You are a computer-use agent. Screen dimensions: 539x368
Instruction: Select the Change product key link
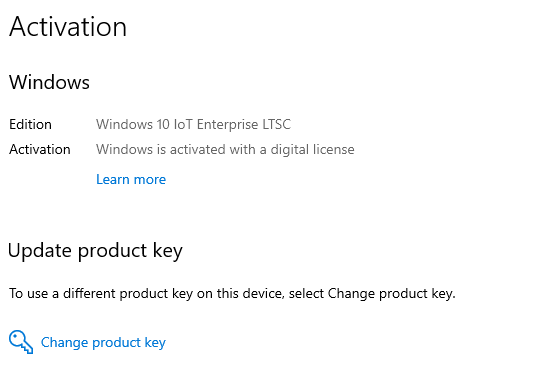[103, 343]
